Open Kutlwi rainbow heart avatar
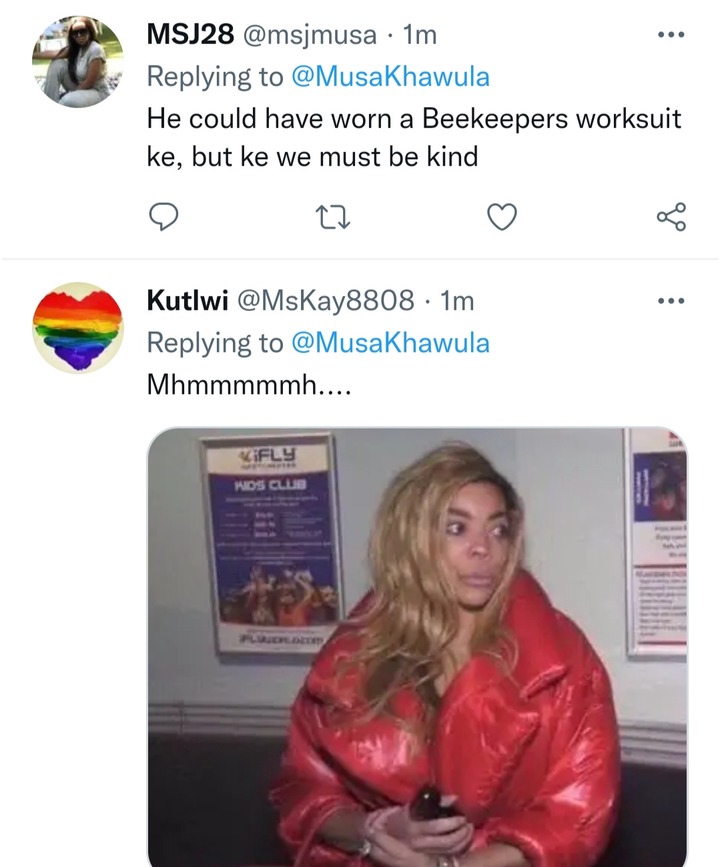 [78, 328]
